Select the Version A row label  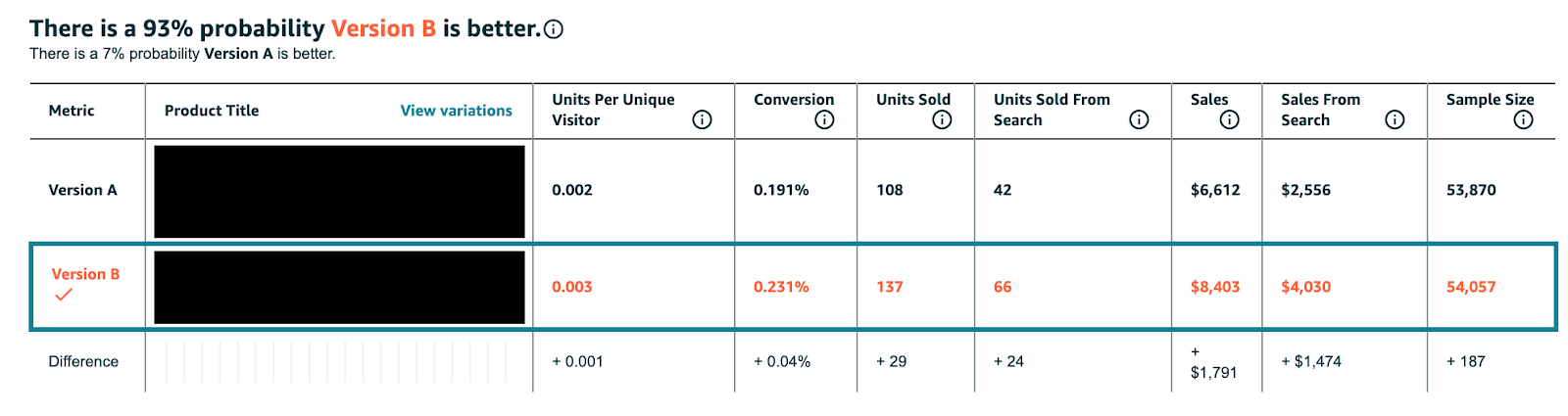pos(82,190)
